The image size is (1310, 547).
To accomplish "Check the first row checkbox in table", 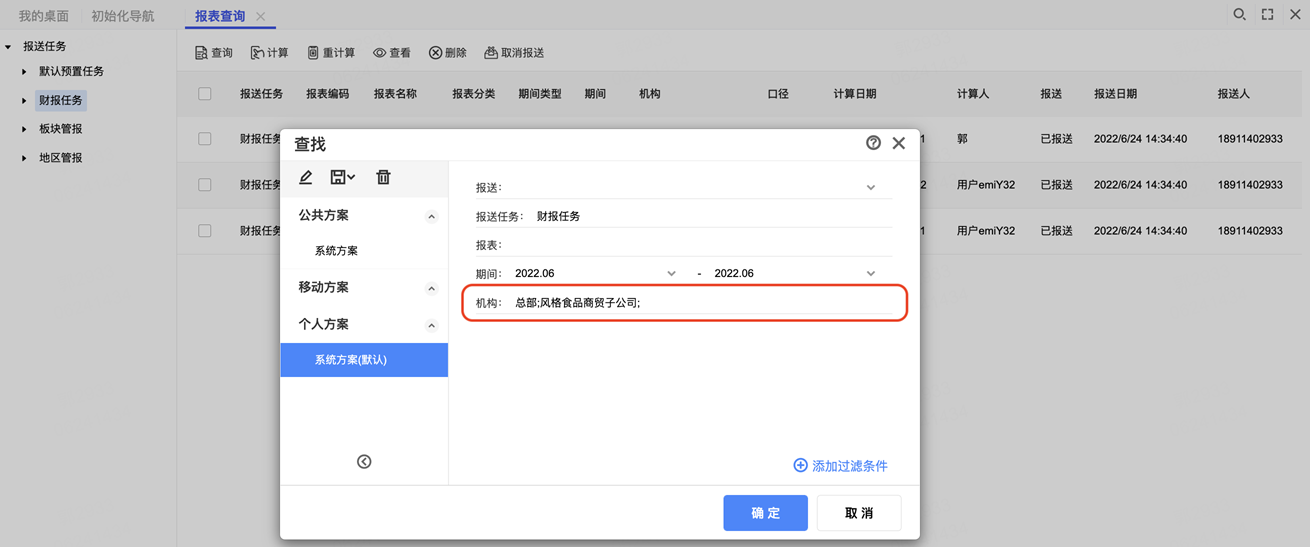I will tap(205, 139).
